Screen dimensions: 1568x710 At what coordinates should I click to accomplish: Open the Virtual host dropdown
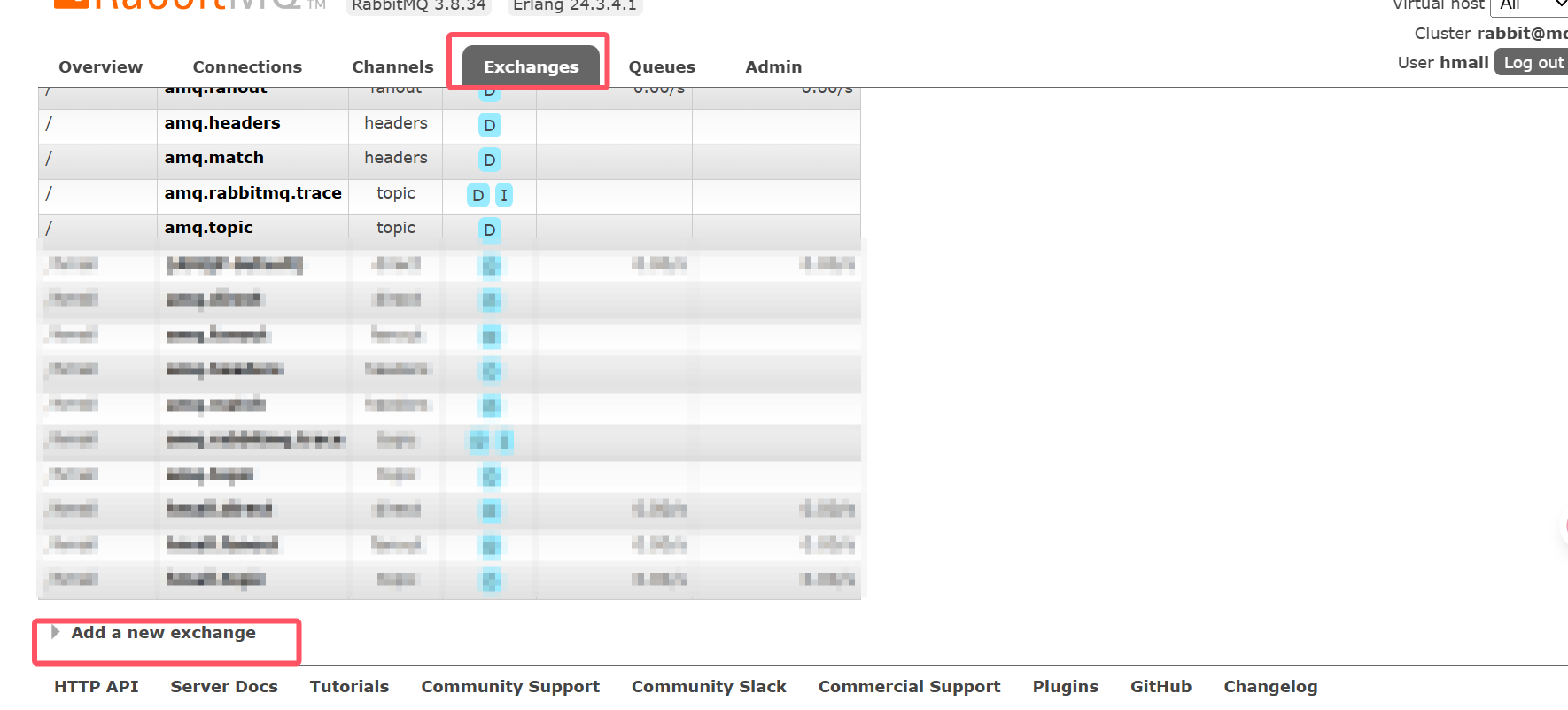[1530, 5]
